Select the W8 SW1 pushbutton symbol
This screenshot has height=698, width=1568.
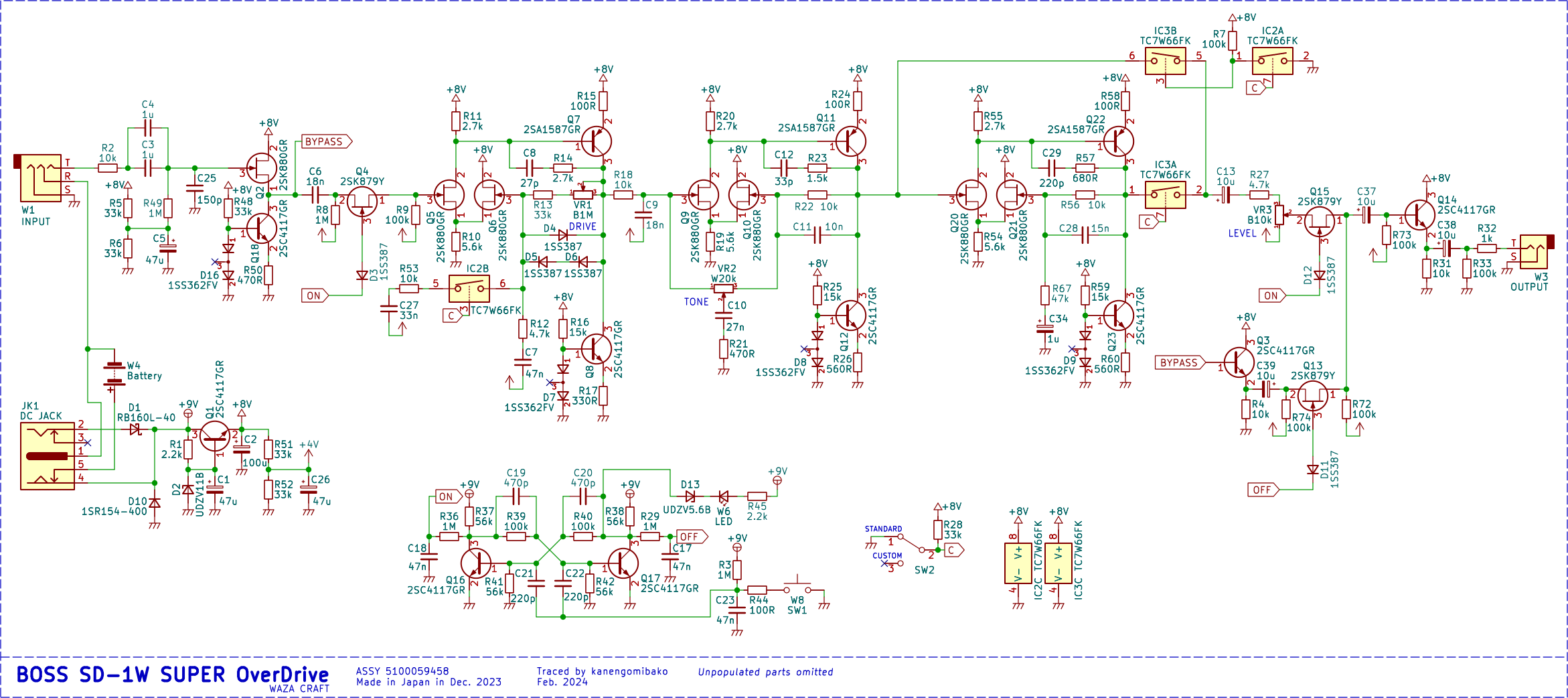(797, 585)
